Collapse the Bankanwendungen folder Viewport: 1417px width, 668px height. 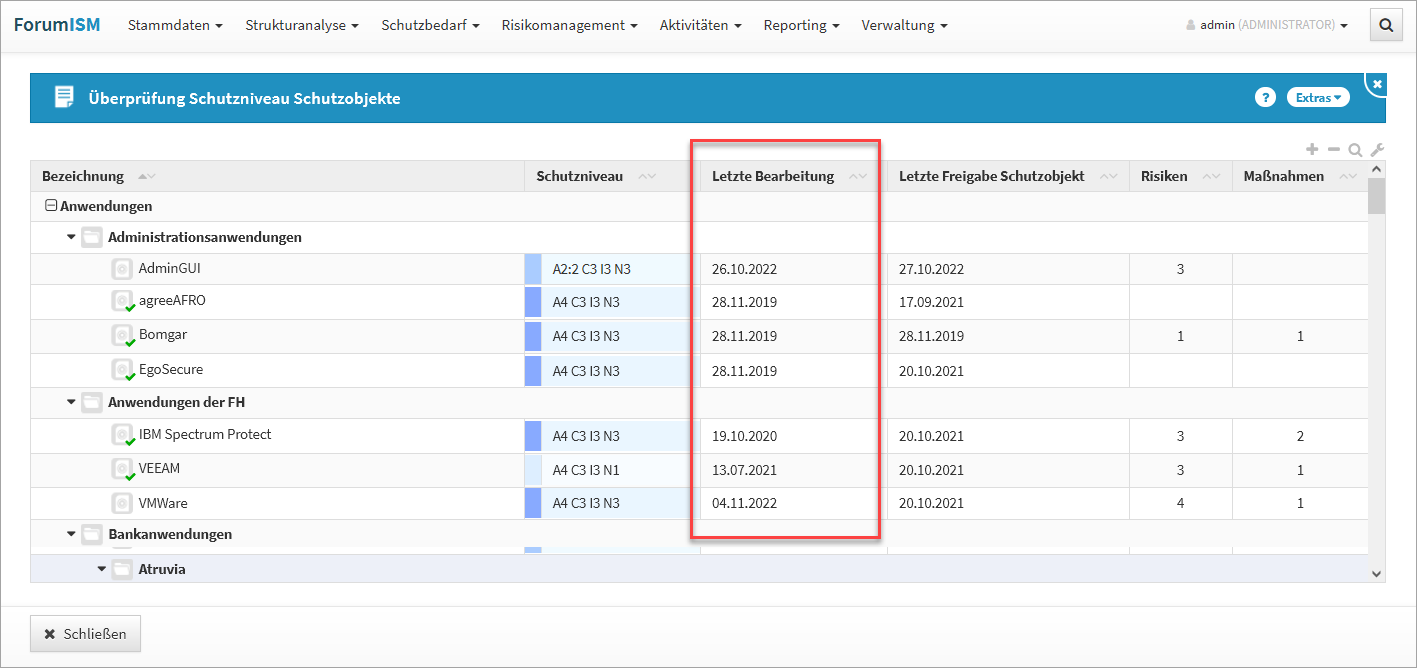click(71, 534)
